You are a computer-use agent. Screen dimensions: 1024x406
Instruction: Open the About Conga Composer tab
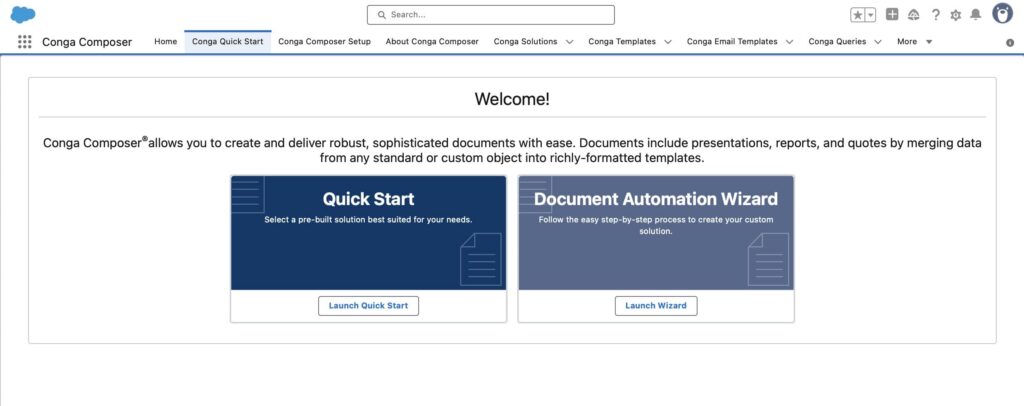433,42
